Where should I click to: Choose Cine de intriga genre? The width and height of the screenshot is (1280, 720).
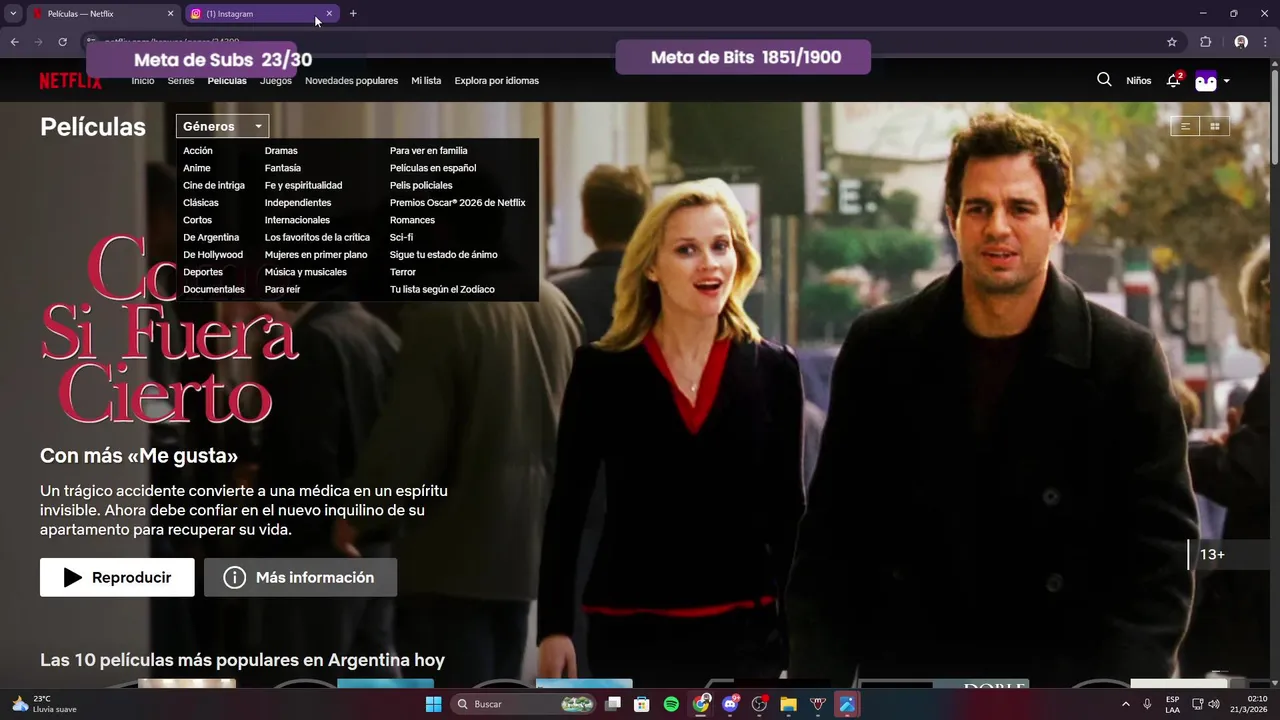click(x=214, y=185)
